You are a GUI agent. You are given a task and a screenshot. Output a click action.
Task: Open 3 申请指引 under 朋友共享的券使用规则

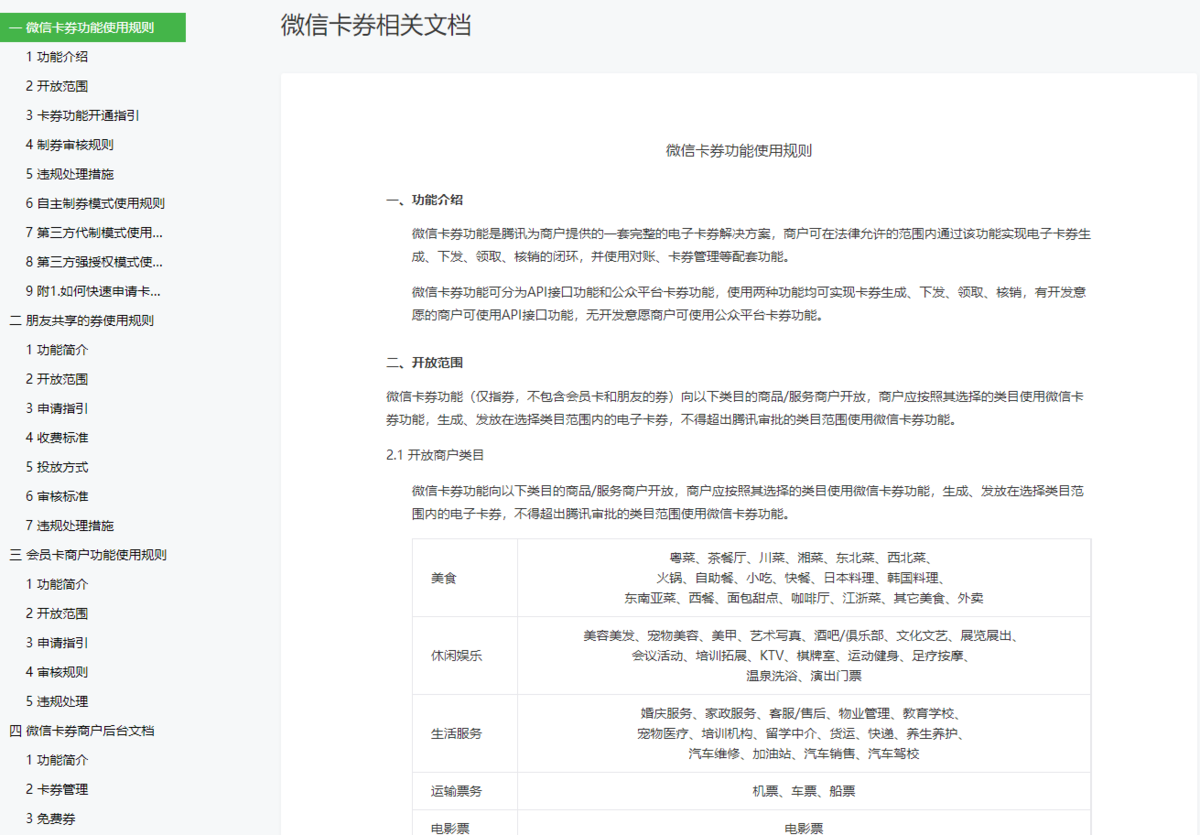coord(57,408)
